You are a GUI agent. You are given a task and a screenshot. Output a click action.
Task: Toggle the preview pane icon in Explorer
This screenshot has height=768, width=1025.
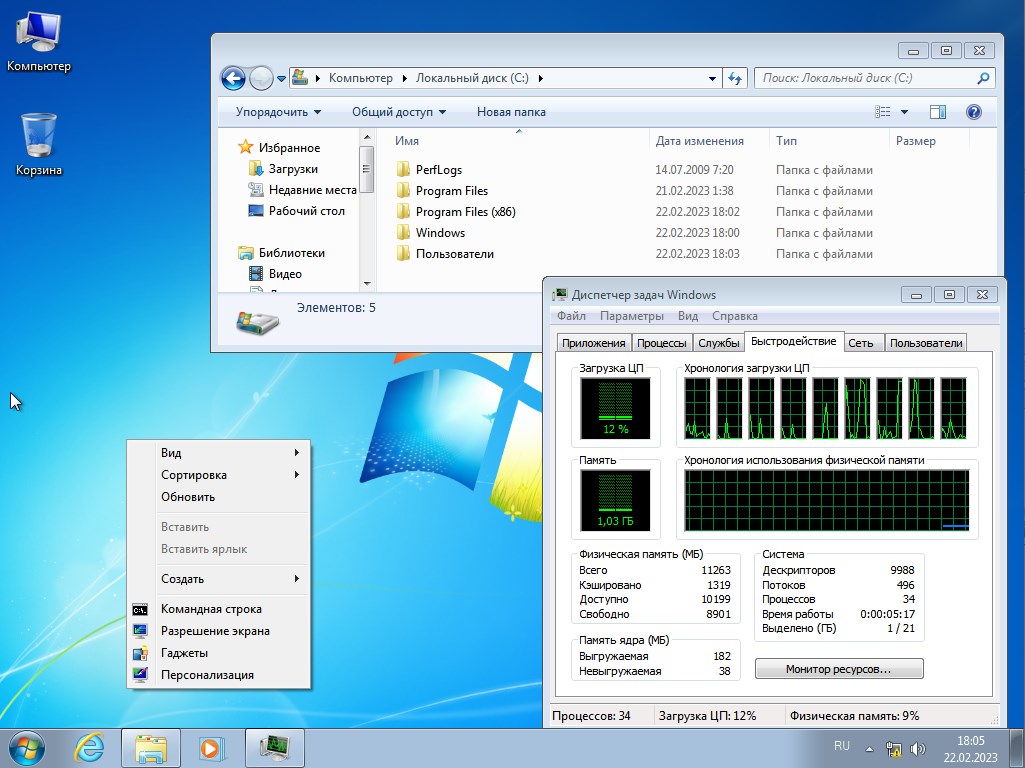[x=937, y=112]
